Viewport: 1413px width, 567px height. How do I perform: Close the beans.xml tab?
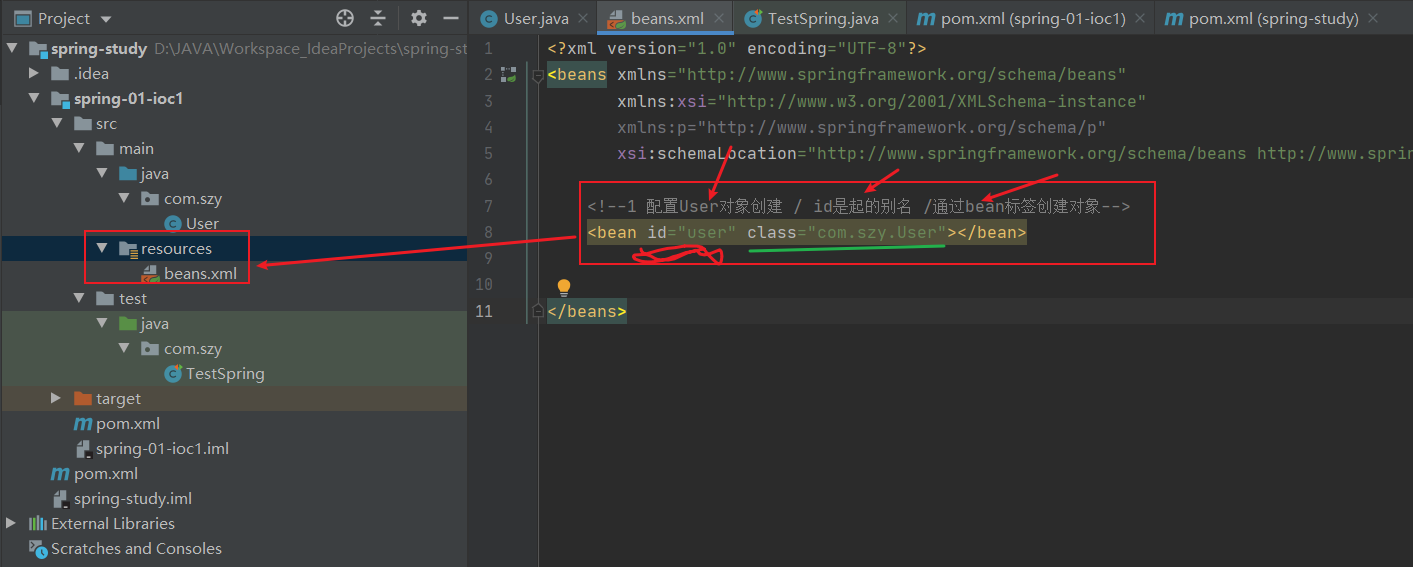pos(720,19)
